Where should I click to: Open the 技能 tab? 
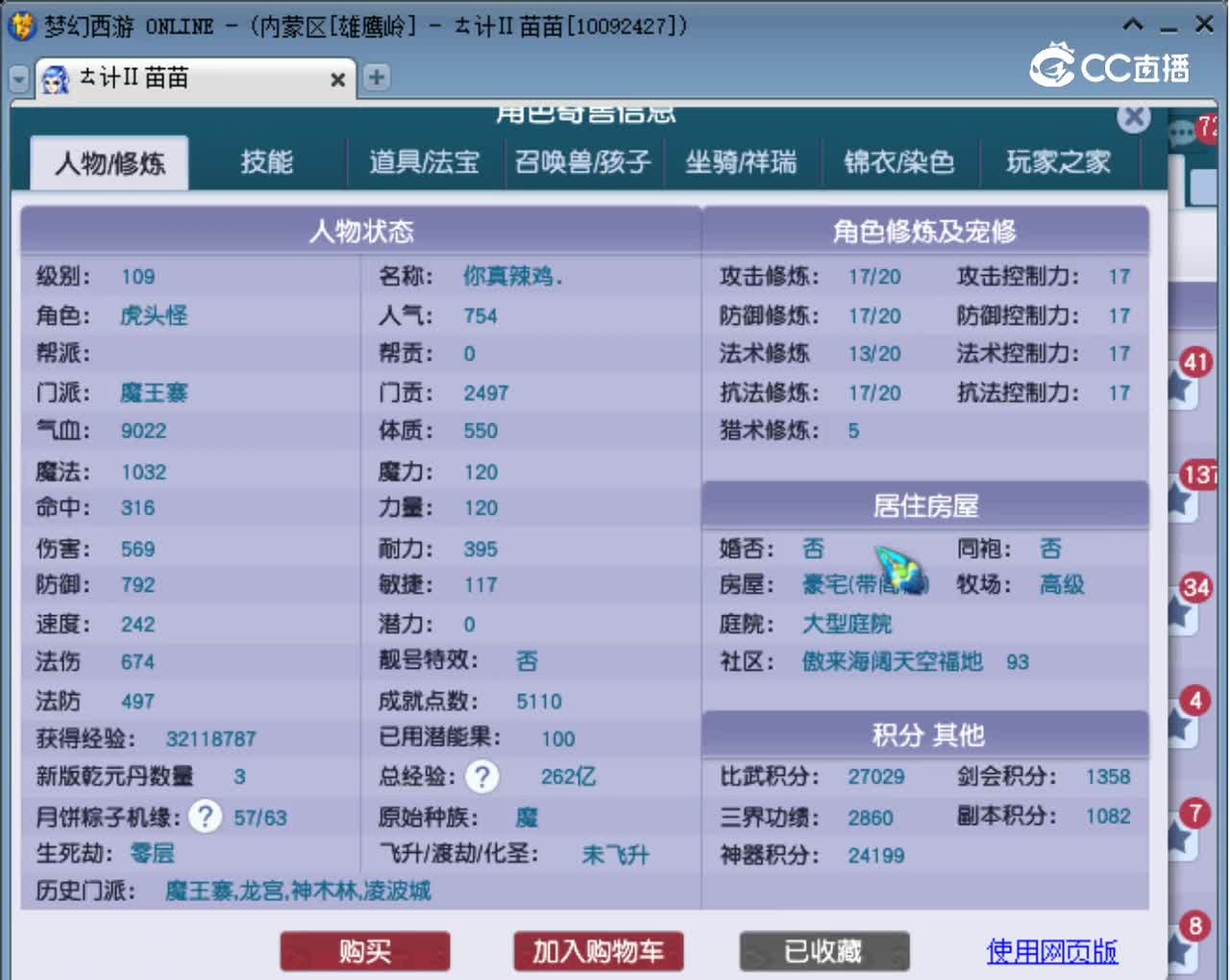click(x=266, y=161)
